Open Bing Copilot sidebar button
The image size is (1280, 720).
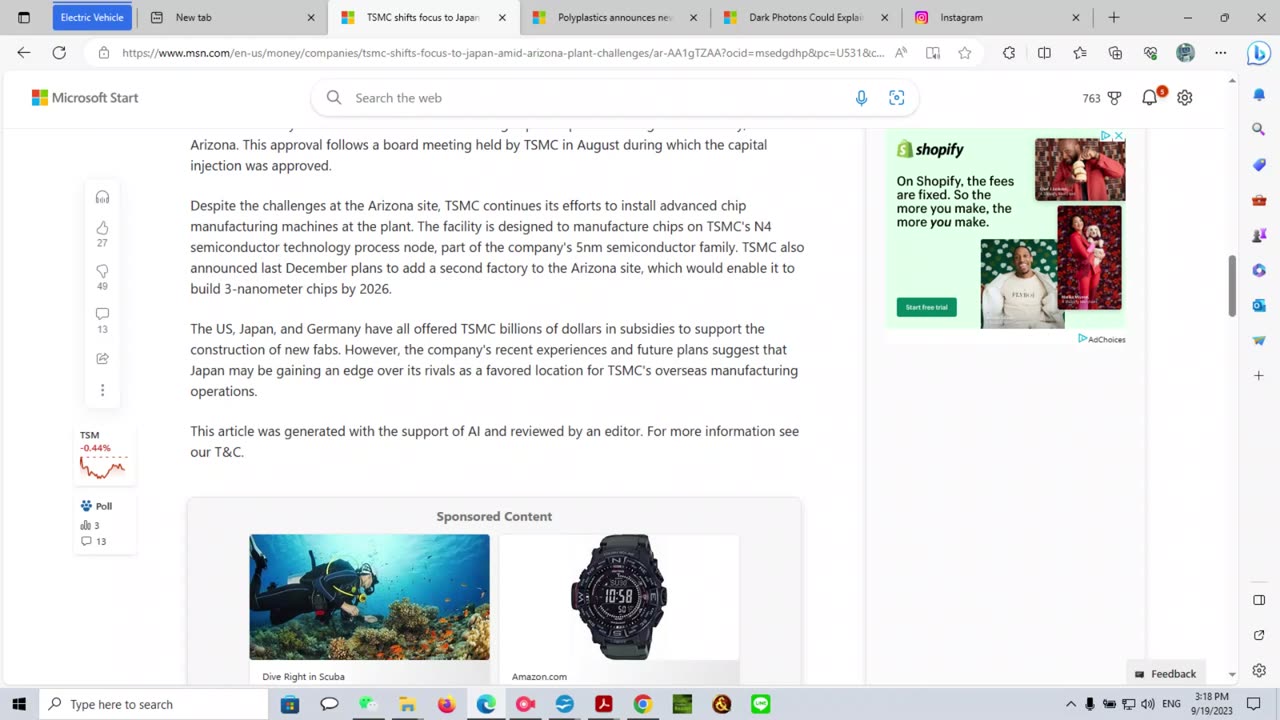click(1259, 54)
